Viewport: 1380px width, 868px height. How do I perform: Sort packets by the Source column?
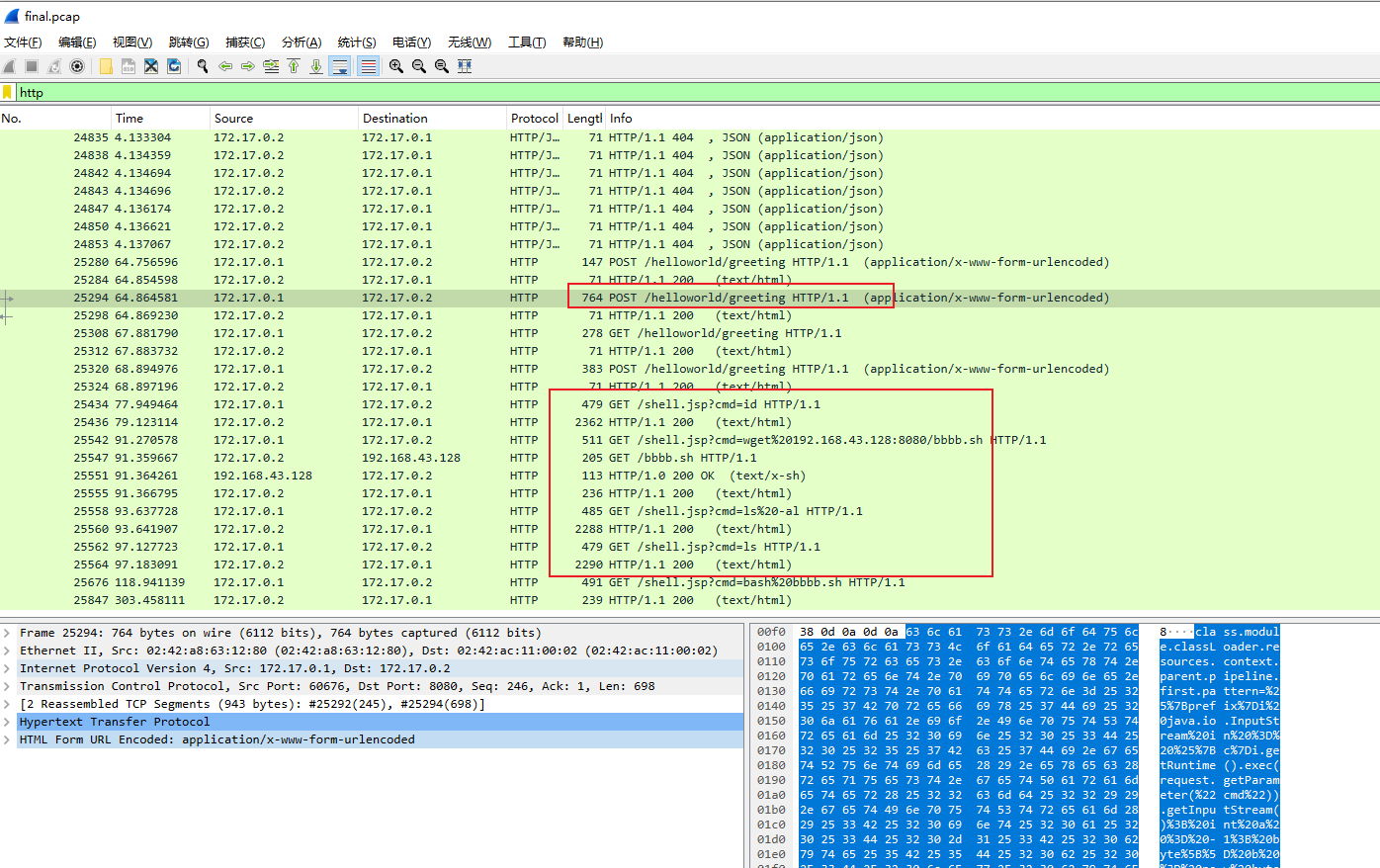(284, 118)
